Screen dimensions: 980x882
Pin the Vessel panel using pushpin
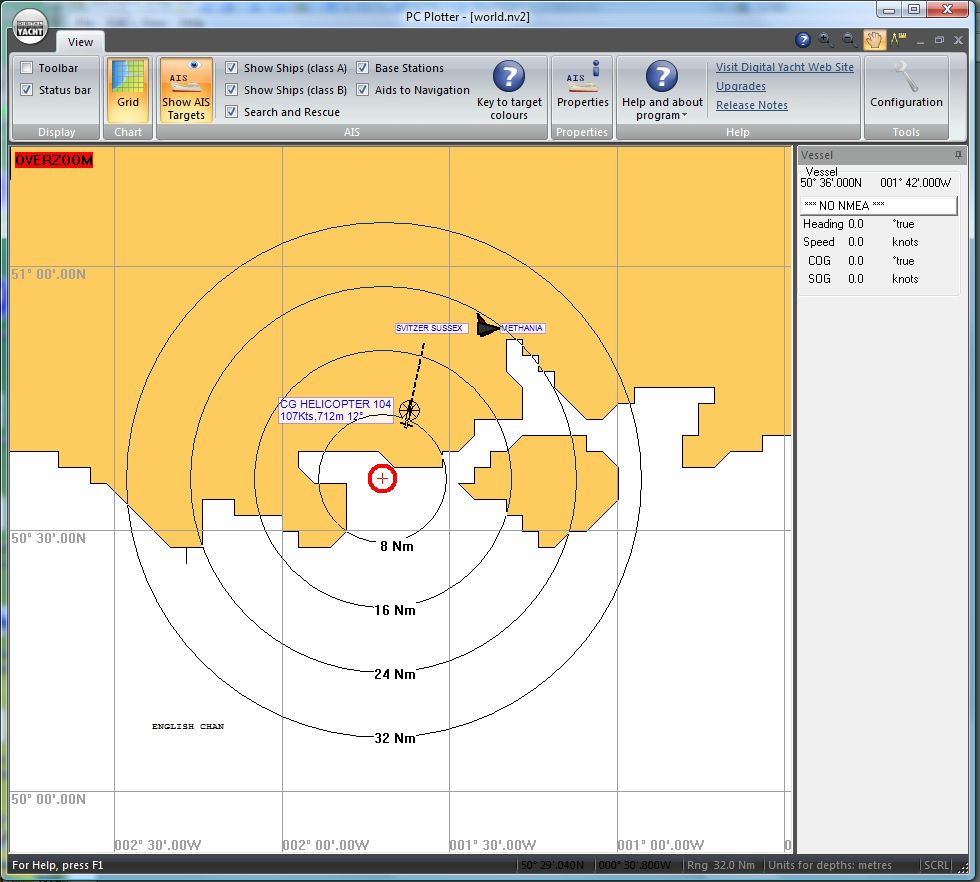(958, 156)
